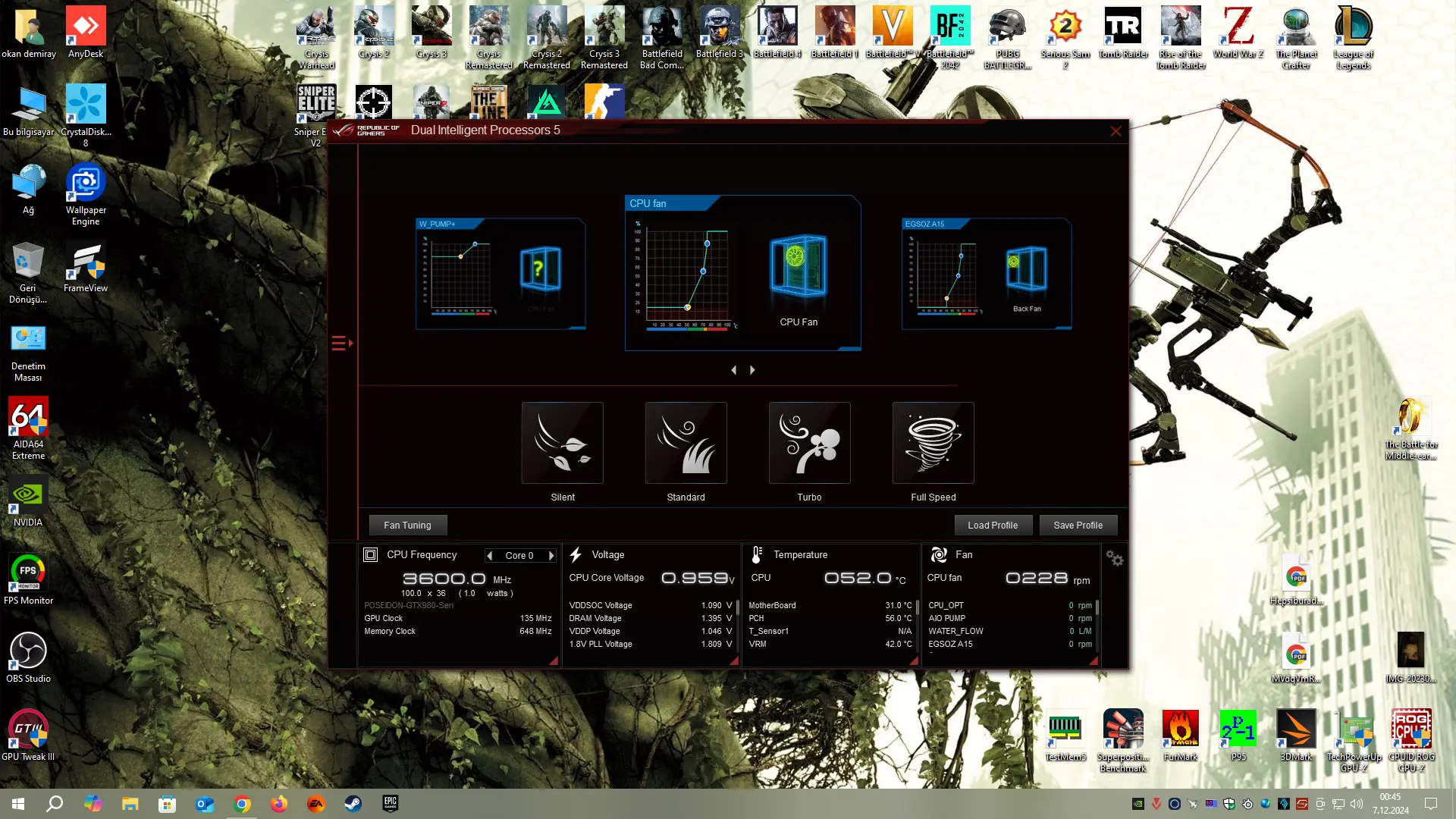Click the Fan monitor icon
The image size is (1456, 819).
coord(939,555)
